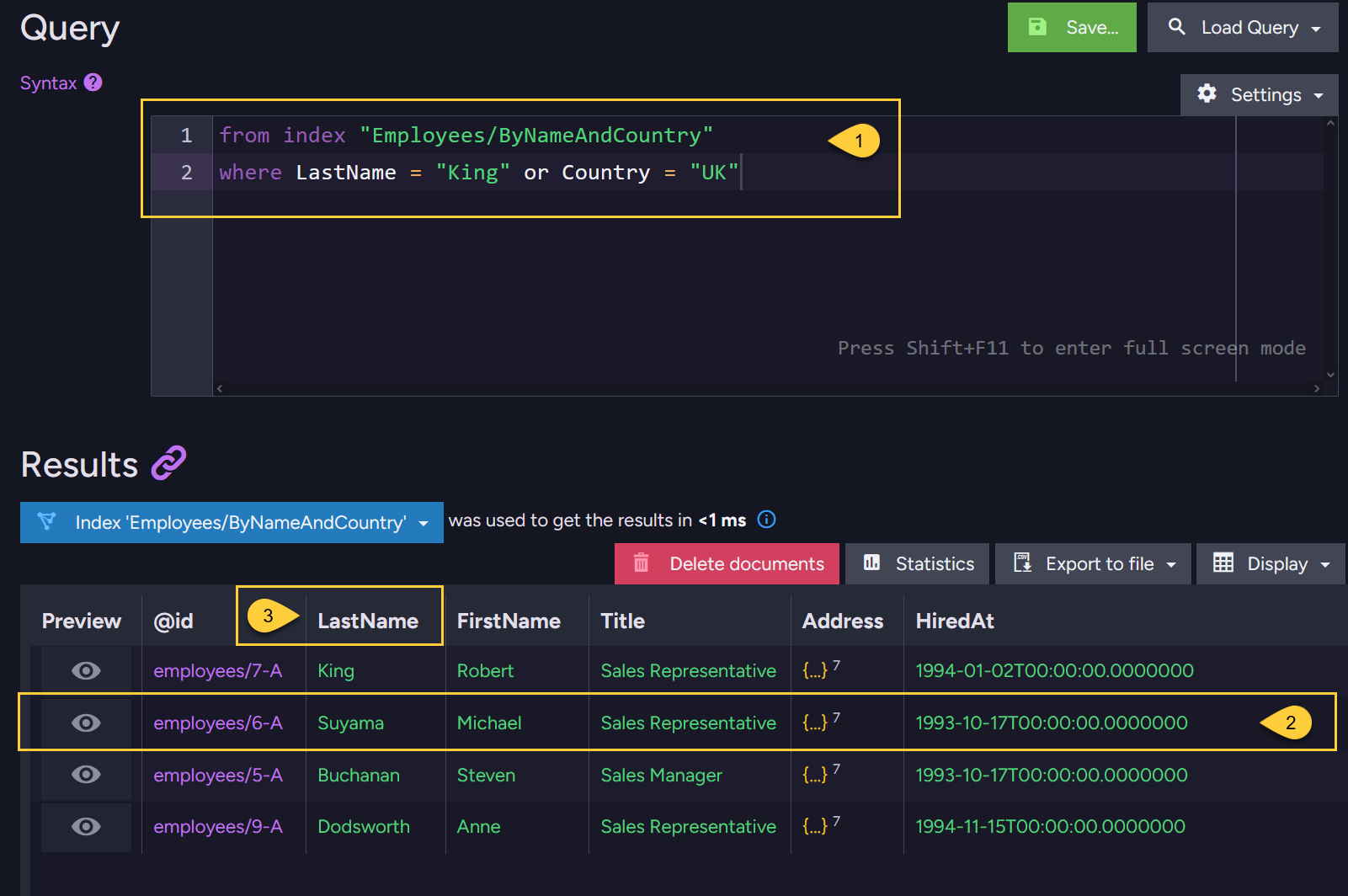Select the 'Robert' FirstName cell

coord(485,670)
